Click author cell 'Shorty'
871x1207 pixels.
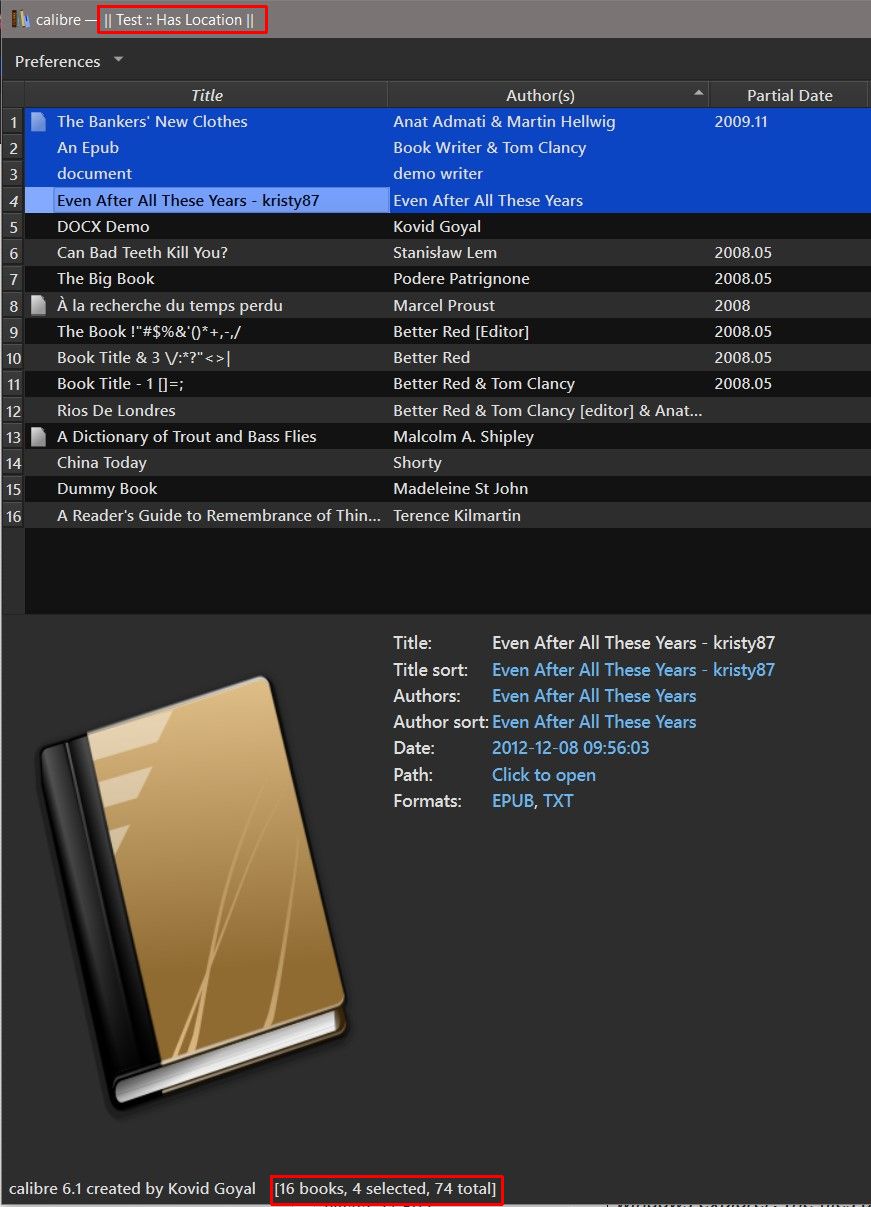pos(417,463)
